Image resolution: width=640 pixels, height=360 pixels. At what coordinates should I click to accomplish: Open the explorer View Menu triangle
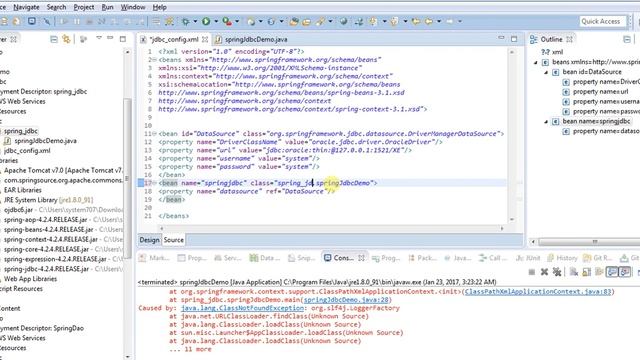click(x=98, y=38)
